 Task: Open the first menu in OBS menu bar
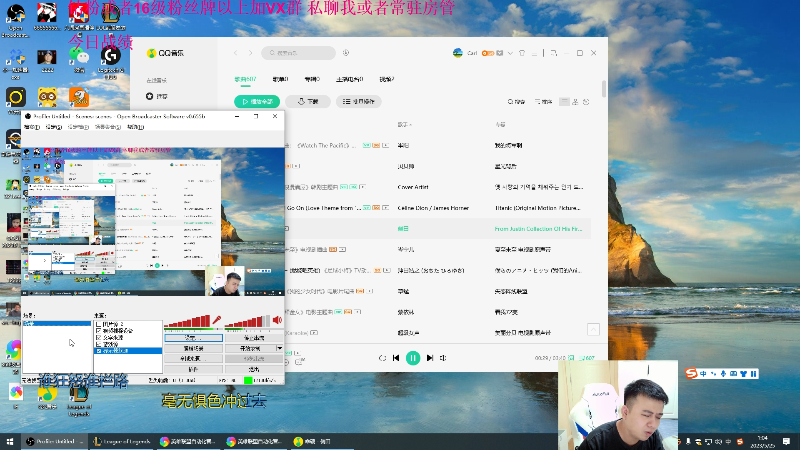(32, 127)
